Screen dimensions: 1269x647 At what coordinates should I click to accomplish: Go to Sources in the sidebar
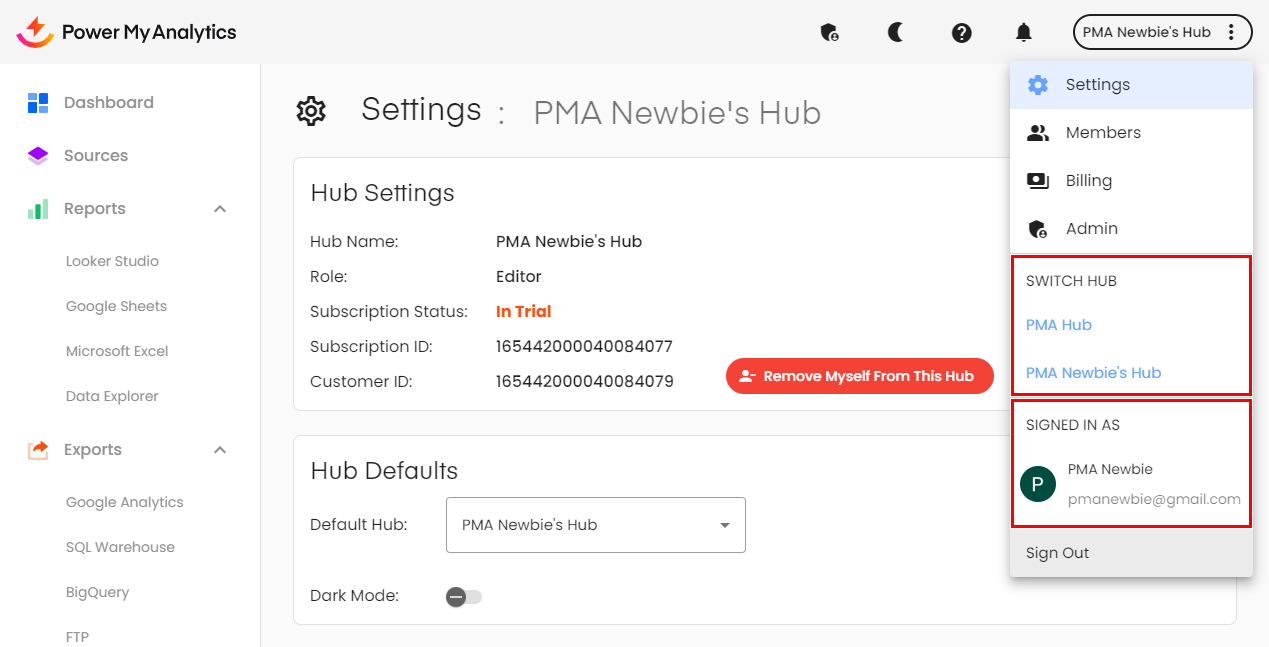(95, 156)
